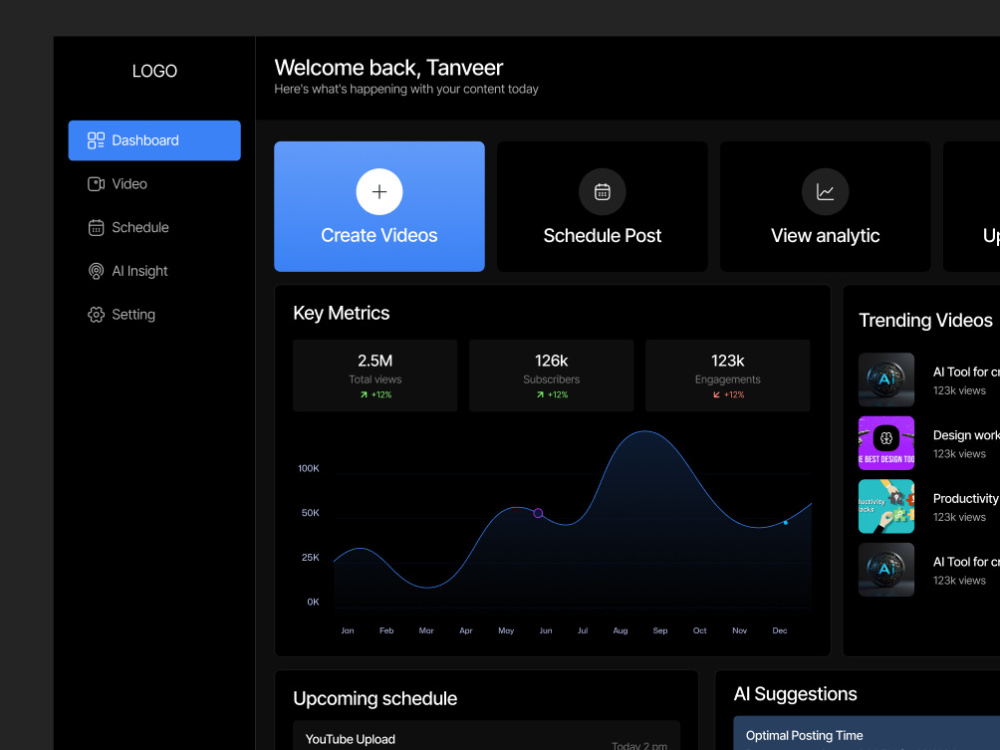Image resolution: width=1000 pixels, height=750 pixels.
Task: Click the blue data point near Dec
Action: point(786,523)
